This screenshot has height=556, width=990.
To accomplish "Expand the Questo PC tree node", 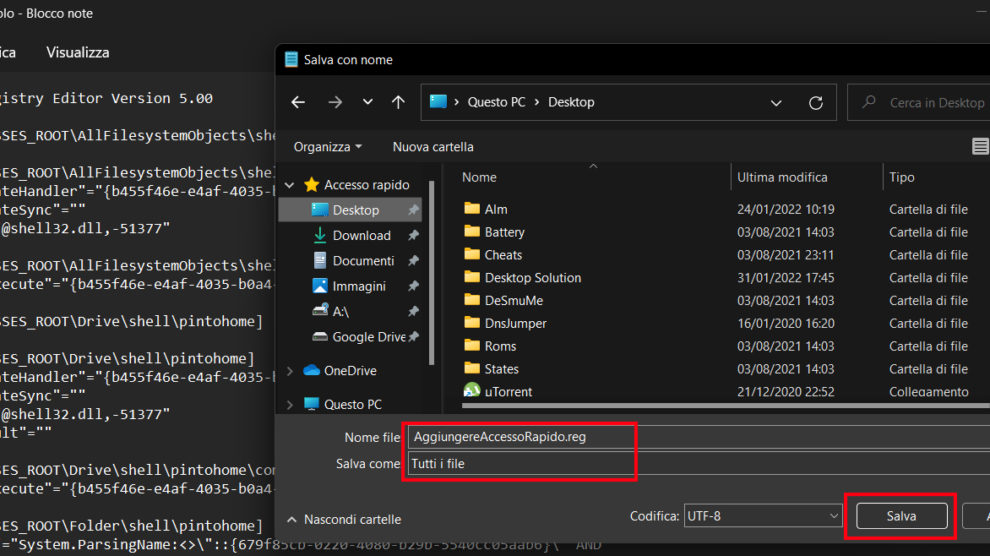I will click(x=290, y=405).
